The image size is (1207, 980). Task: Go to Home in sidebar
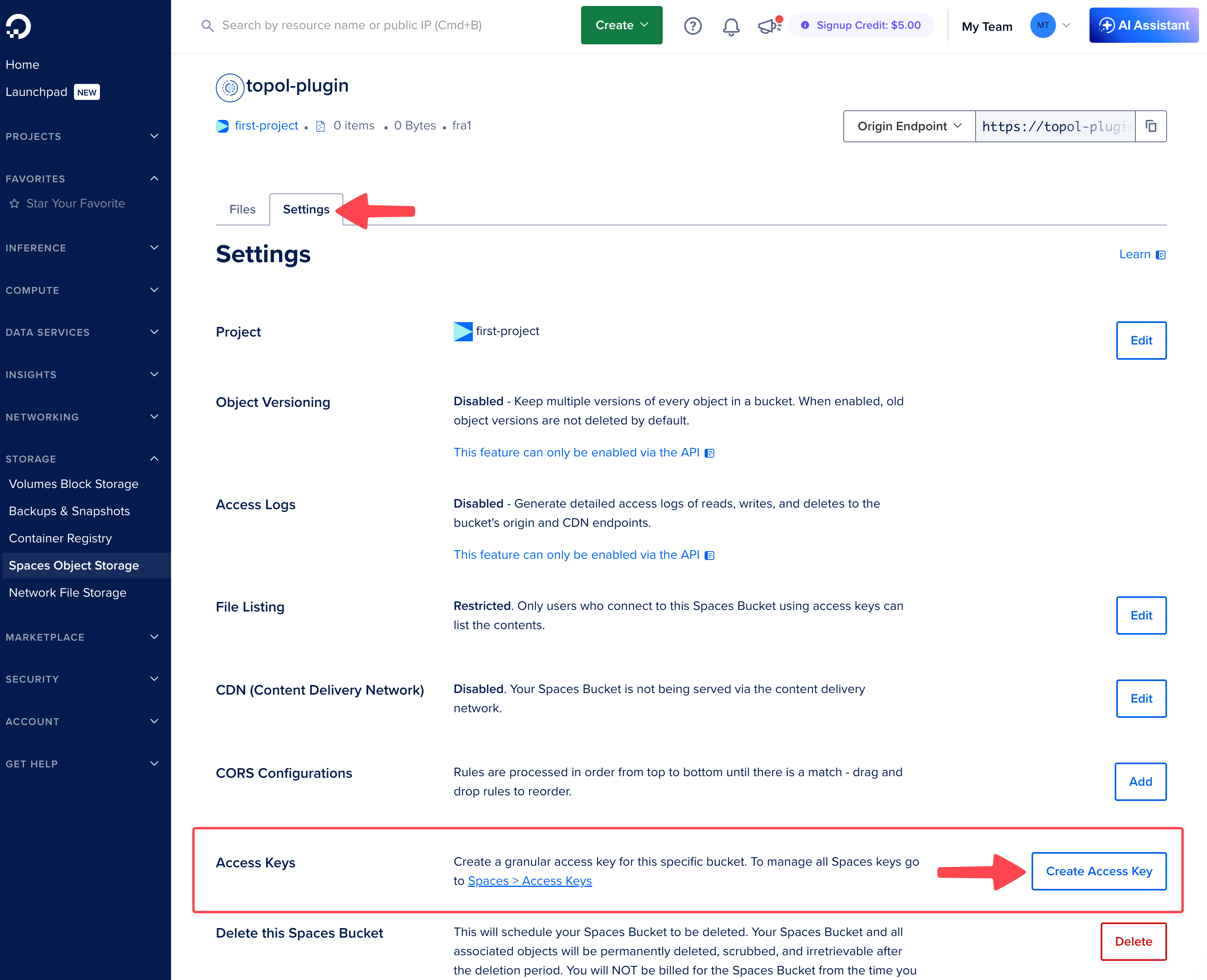click(x=23, y=65)
